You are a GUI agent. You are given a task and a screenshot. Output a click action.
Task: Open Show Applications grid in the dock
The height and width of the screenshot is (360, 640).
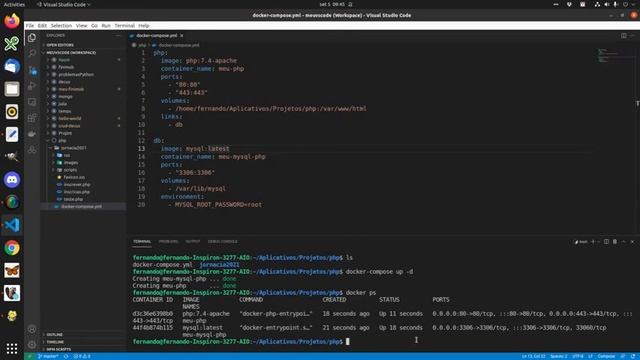coord(12,348)
